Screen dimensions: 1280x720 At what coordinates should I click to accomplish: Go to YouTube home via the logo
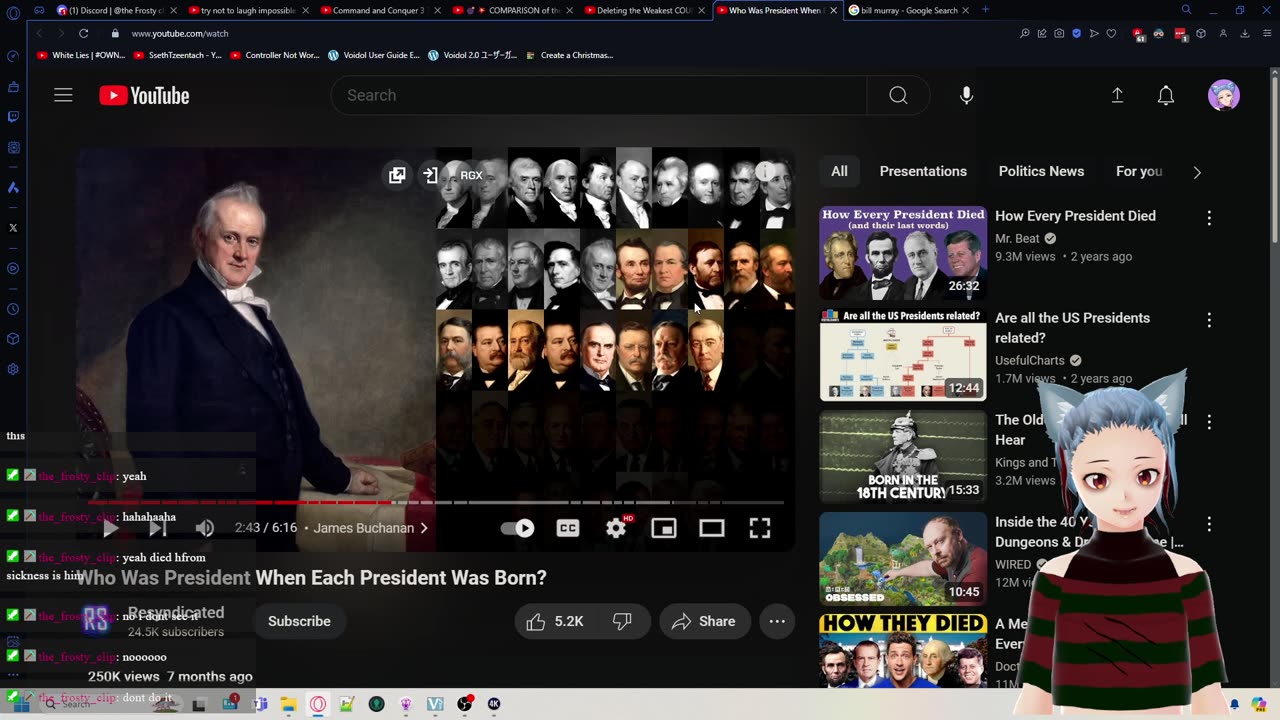tap(144, 95)
